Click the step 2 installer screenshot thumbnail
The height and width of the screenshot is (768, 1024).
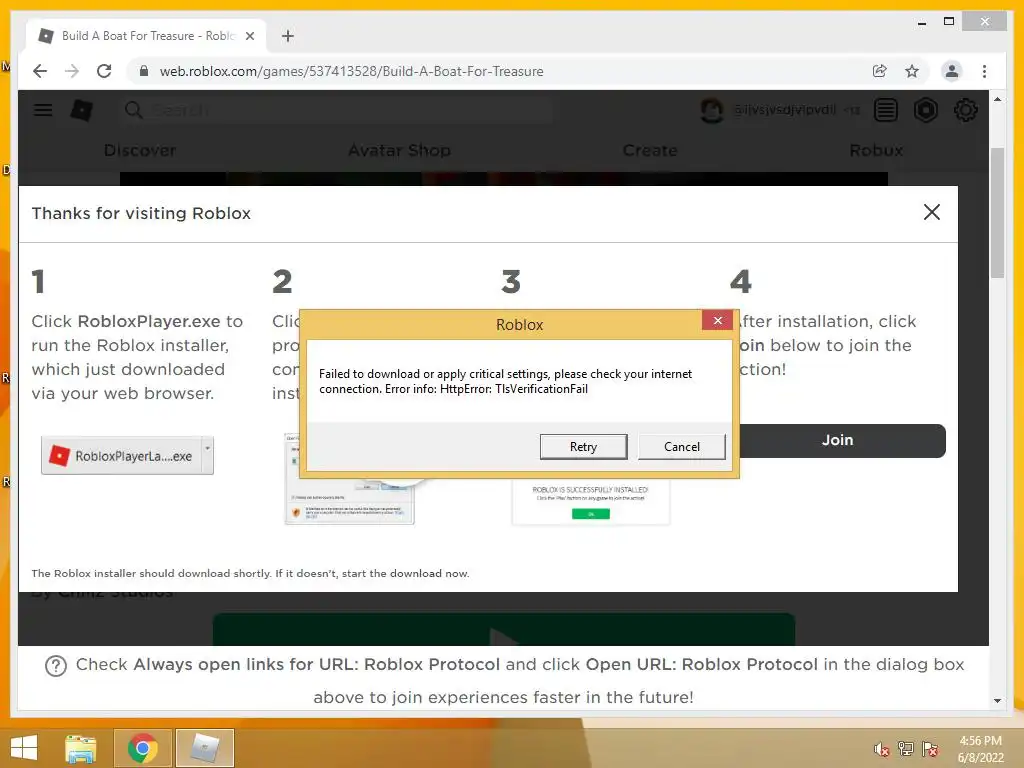coord(349,502)
